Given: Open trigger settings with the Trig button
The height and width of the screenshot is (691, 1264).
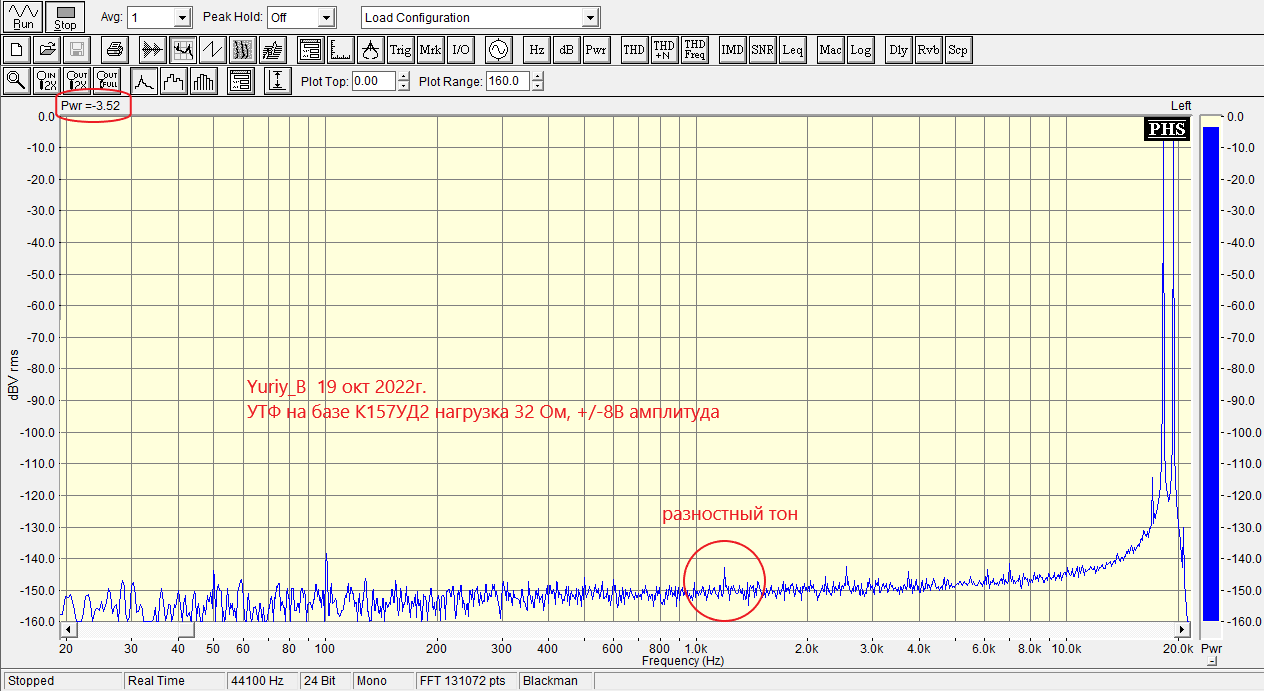Looking at the screenshot, I should (400, 49).
